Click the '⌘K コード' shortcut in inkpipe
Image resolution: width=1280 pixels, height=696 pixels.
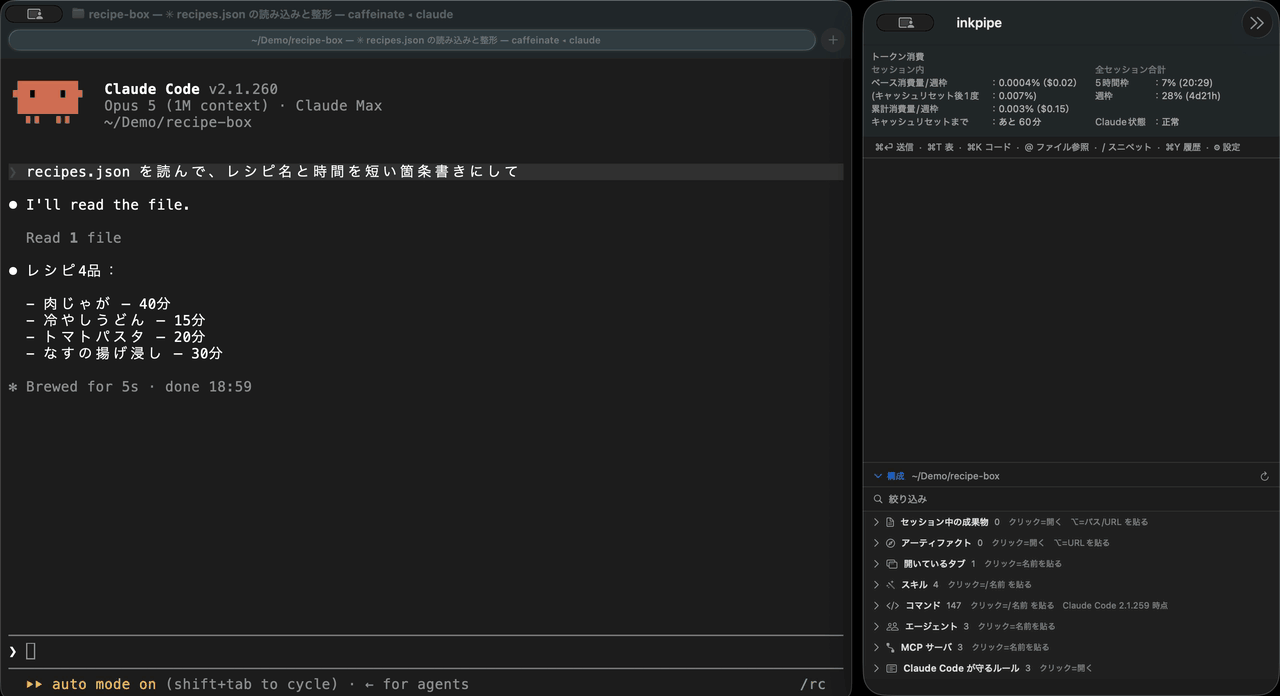point(989,147)
